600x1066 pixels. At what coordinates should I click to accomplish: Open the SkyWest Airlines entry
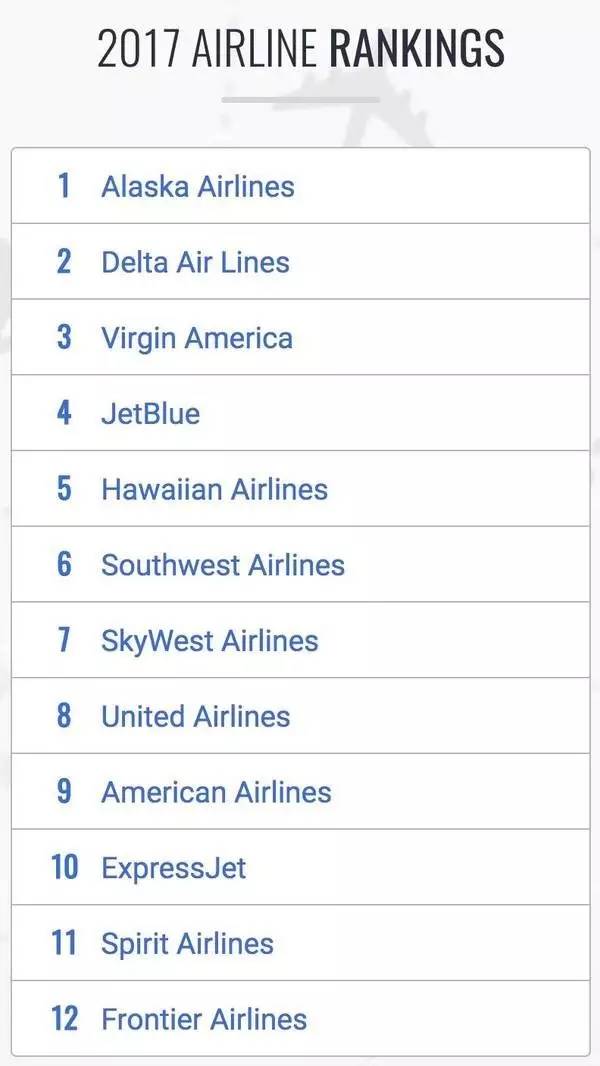[x=209, y=641]
